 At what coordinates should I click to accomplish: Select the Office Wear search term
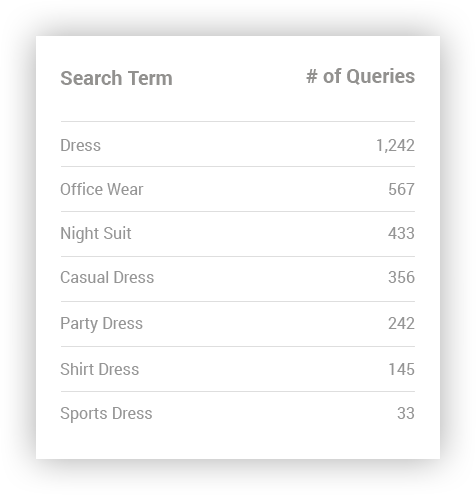coord(102,189)
